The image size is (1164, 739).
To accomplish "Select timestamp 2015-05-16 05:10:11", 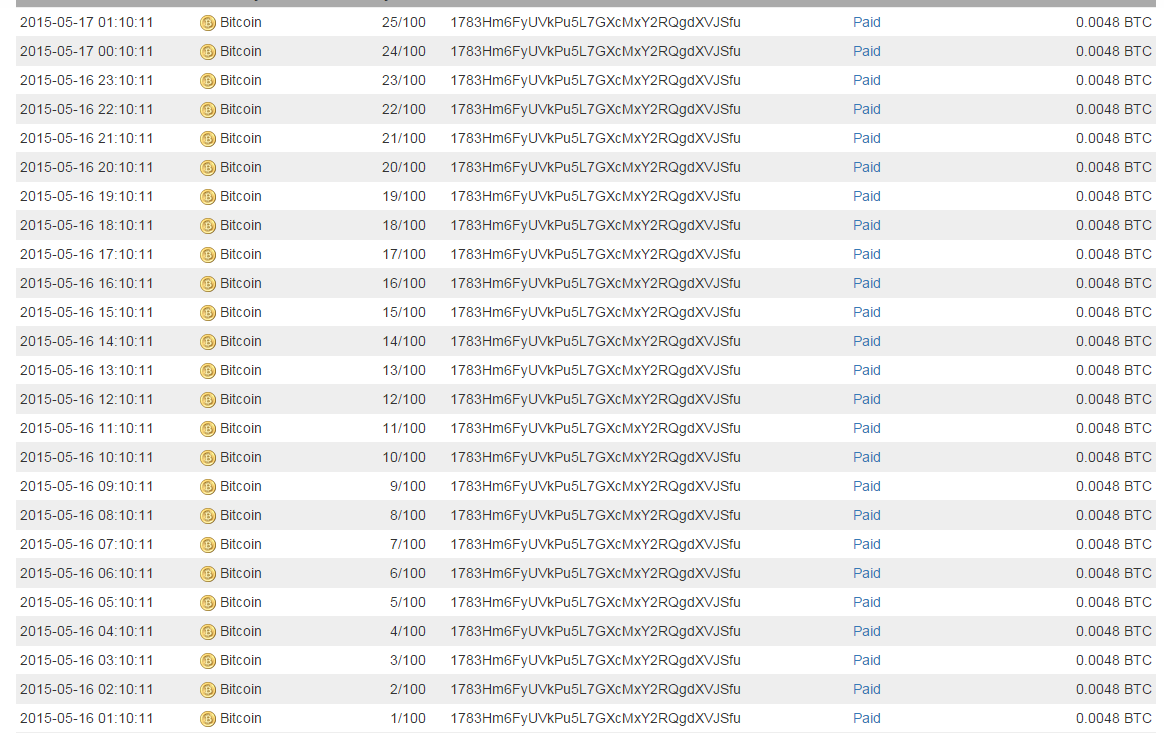I will click(87, 602).
